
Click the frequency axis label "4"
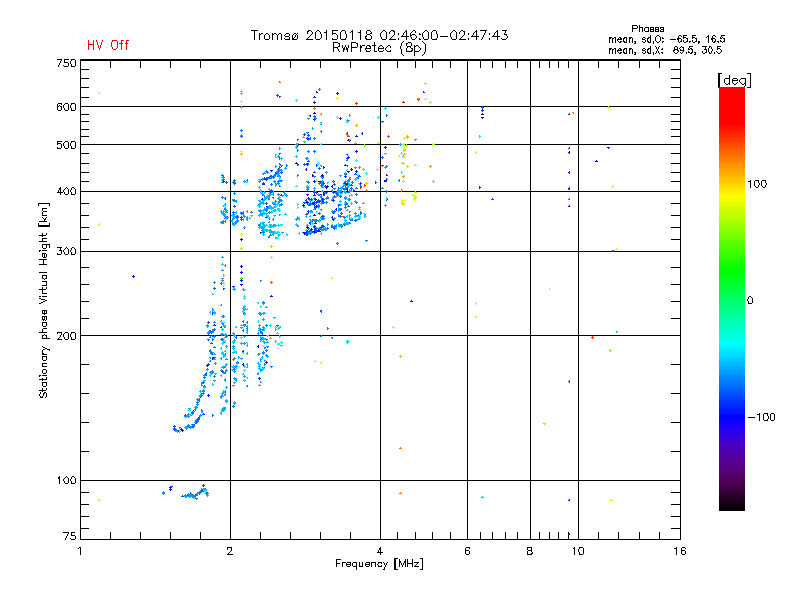point(380,551)
